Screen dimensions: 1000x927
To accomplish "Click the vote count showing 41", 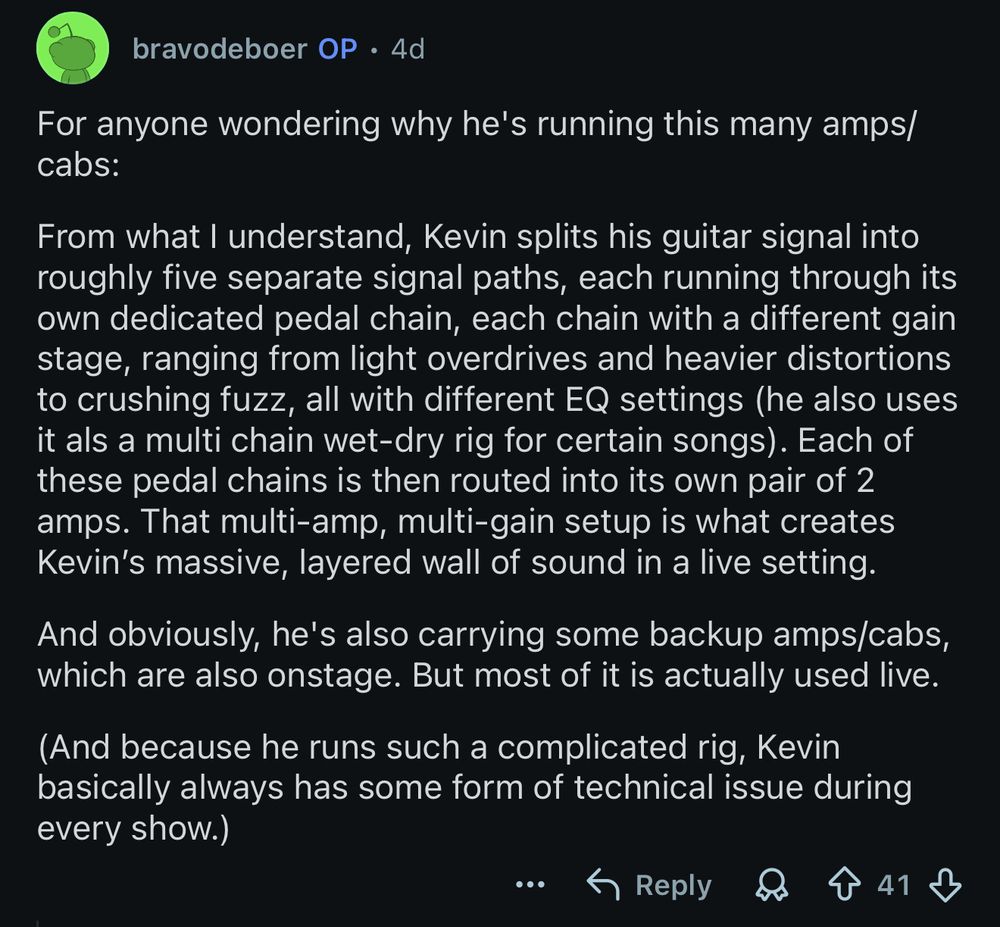I will (893, 885).
